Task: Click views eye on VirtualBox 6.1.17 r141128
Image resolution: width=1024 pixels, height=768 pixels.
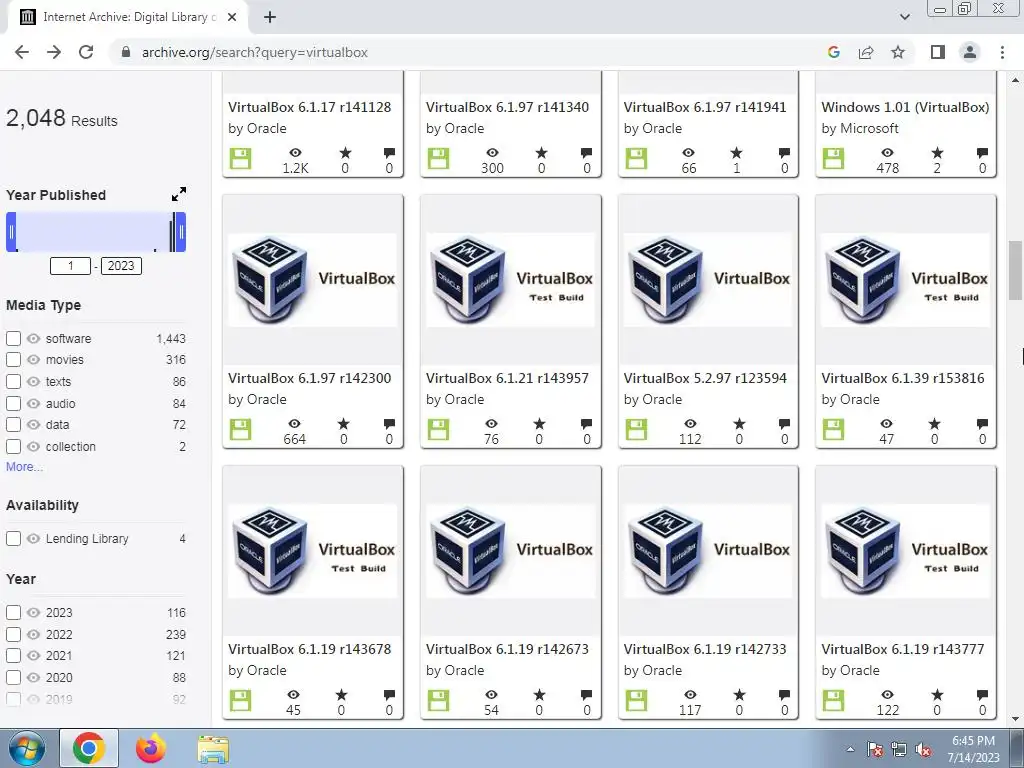Action: (295, 153)
